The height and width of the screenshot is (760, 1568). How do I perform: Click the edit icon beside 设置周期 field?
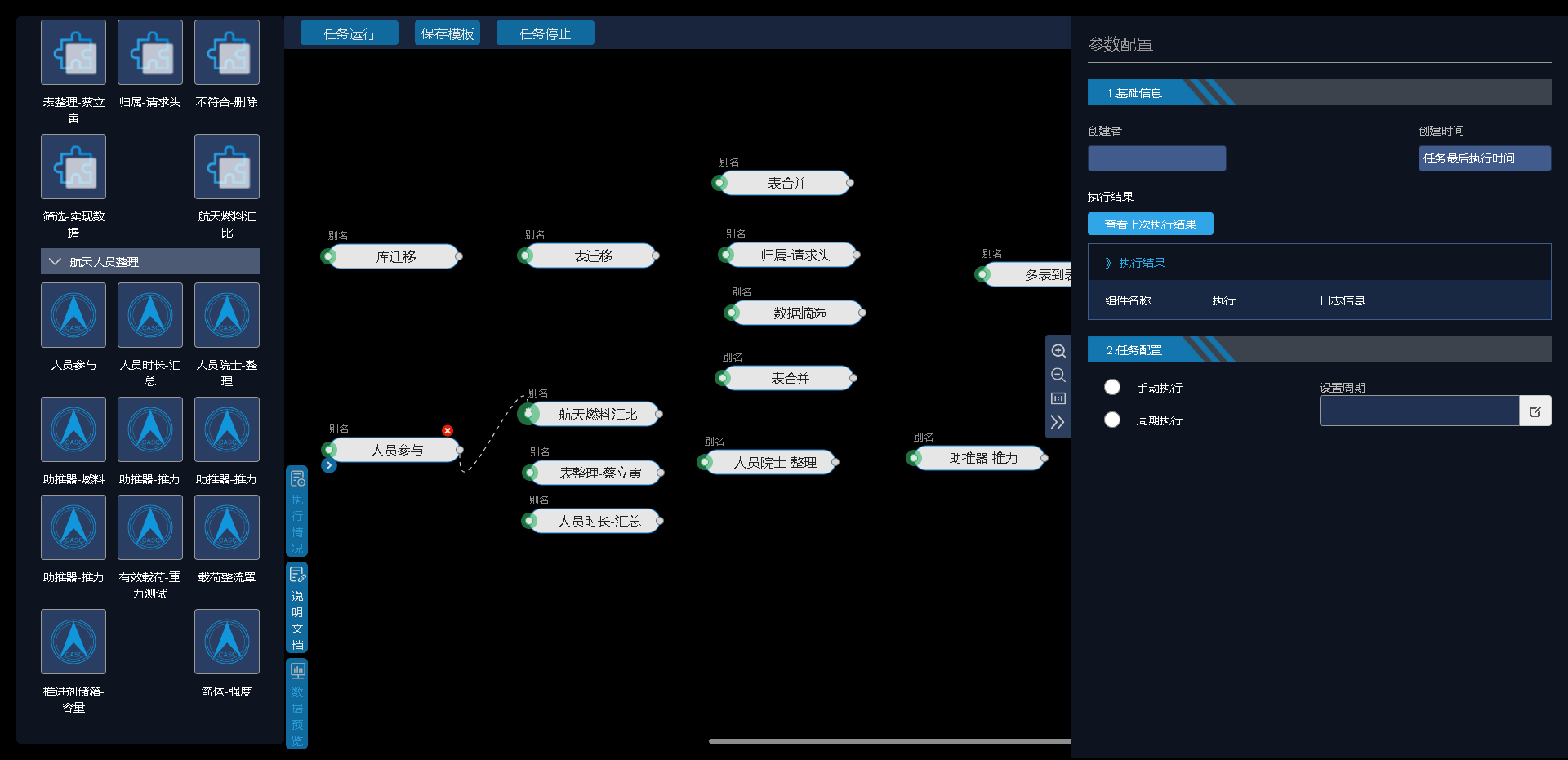pos(1535,411)
